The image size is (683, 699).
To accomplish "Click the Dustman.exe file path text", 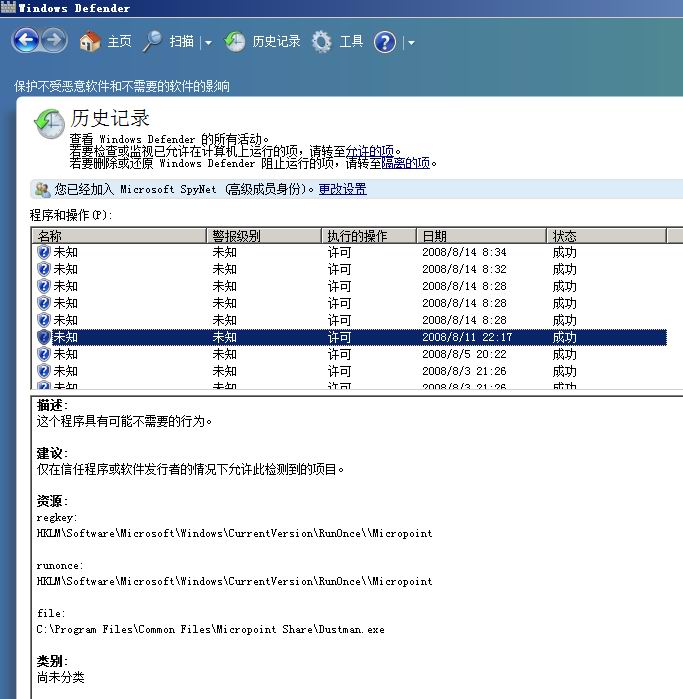I will click(210, 629).
